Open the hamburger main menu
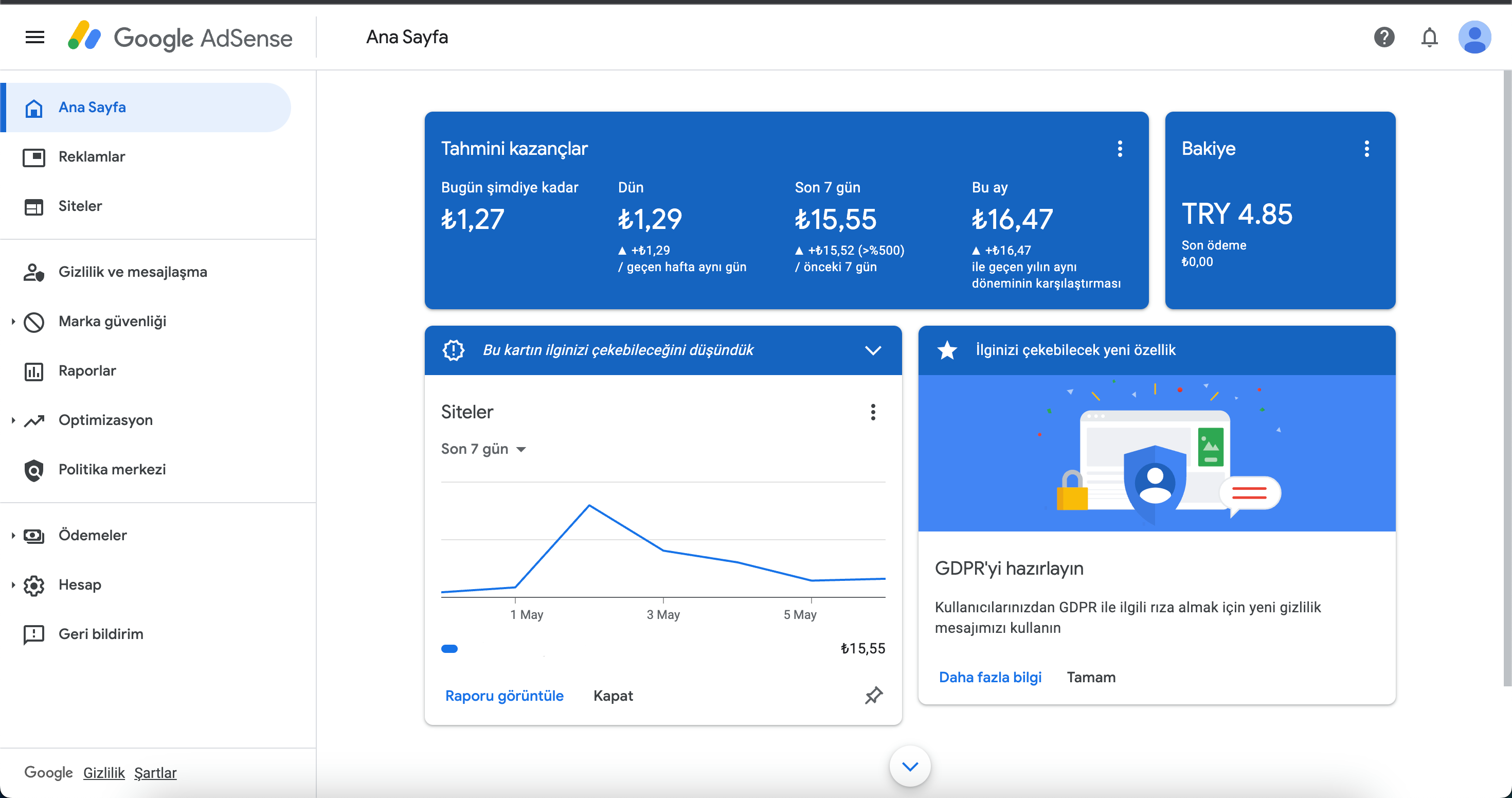1512x798 pixels. [x=34, y=37]
